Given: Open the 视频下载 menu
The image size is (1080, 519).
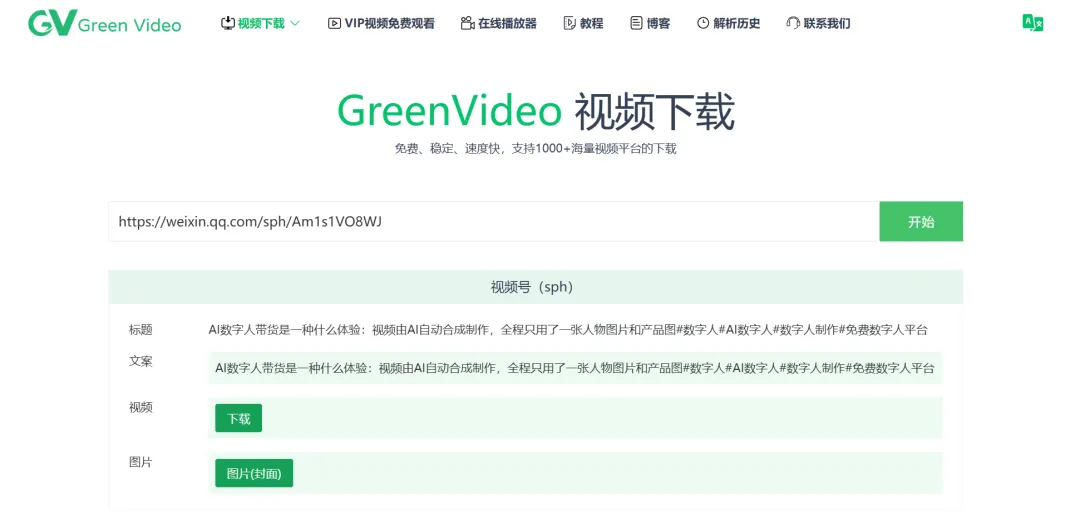Looking at the screenshot, I should [260, 23].
